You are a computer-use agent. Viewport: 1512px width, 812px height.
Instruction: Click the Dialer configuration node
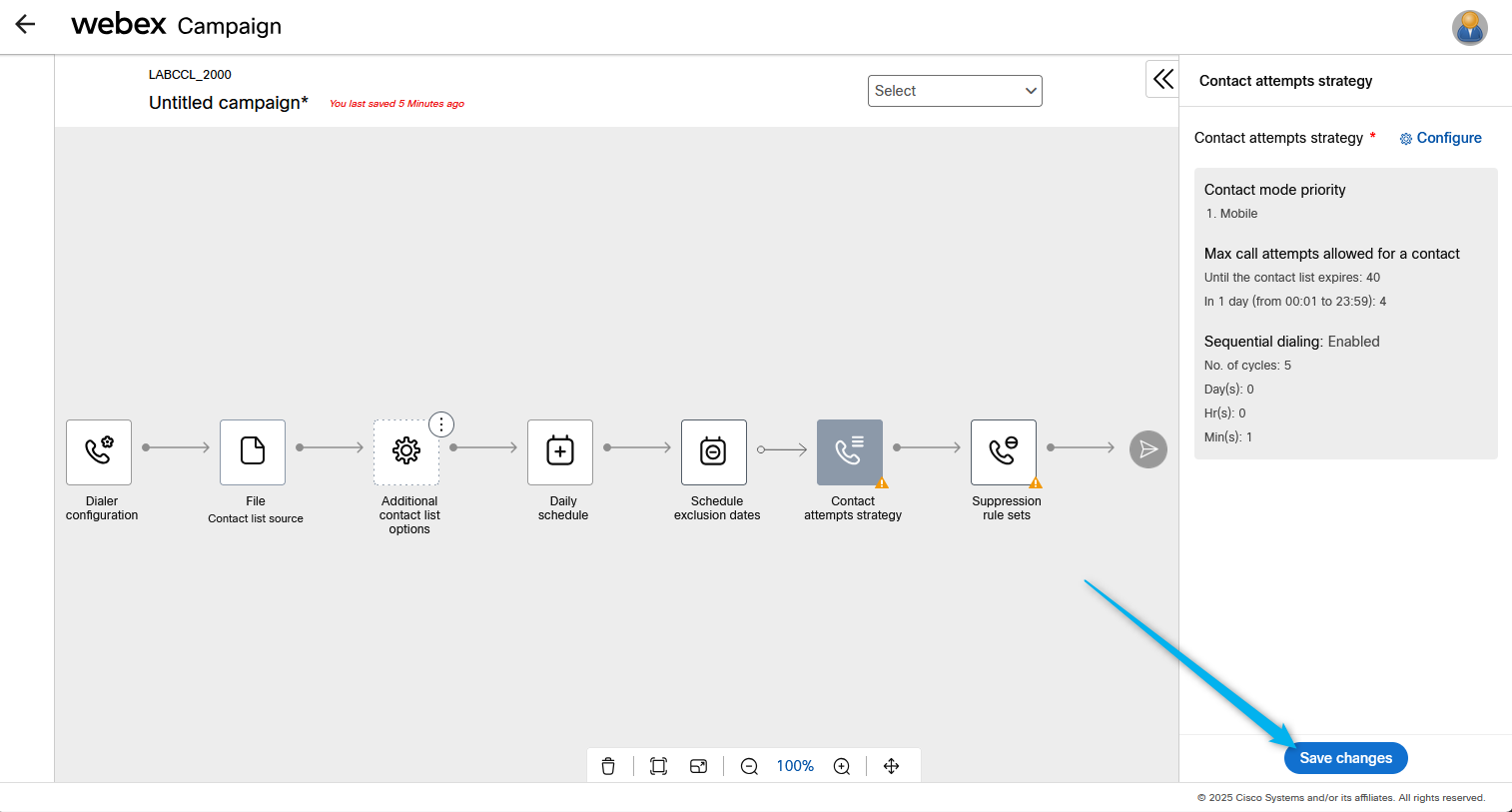pyautogui.click(x=99, y=452)
